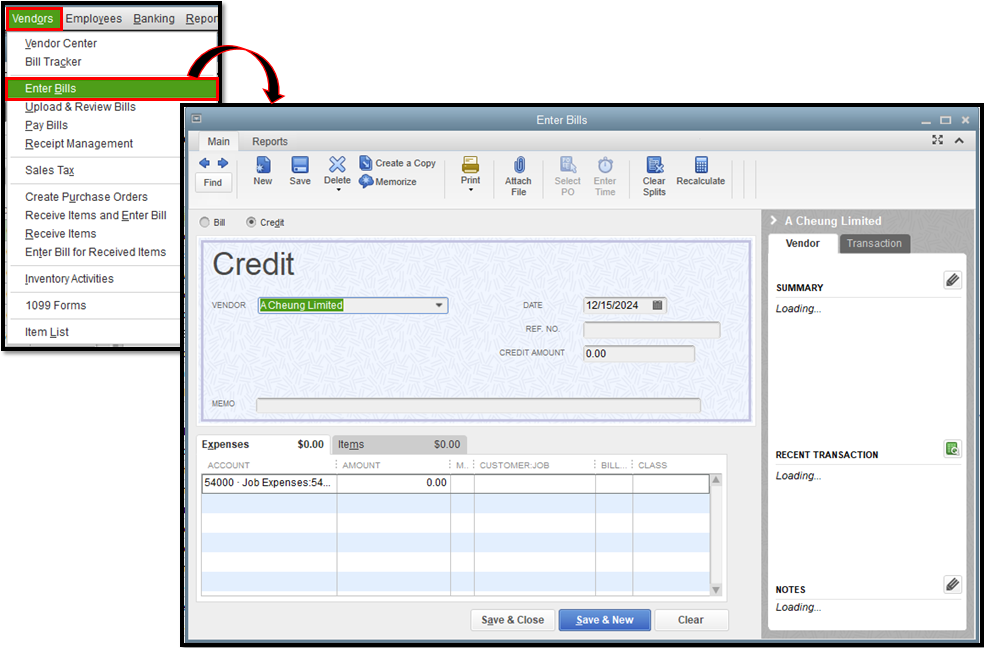Click into the Ref. No. field

pos(651,330)
